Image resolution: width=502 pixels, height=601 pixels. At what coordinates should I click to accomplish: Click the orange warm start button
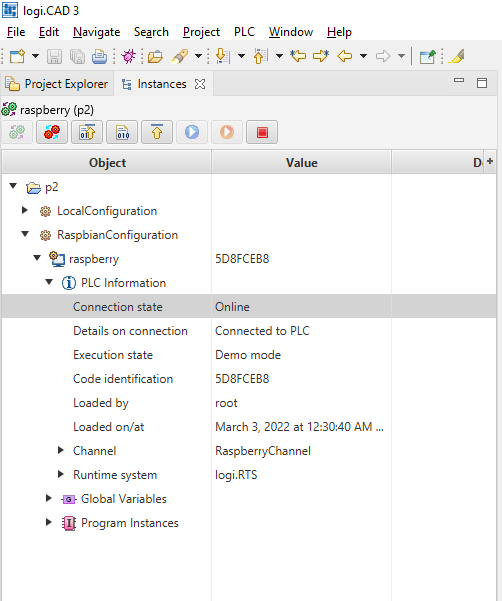[x=227, y=132]
